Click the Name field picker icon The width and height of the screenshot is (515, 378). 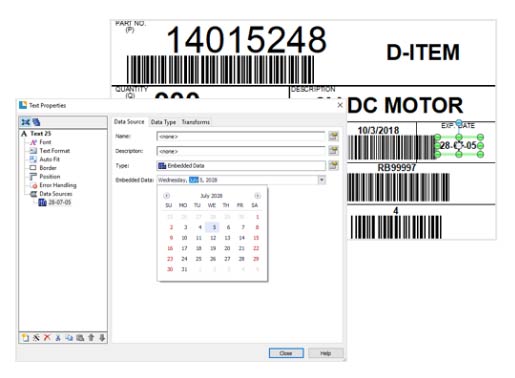click(x=333, y=136)
